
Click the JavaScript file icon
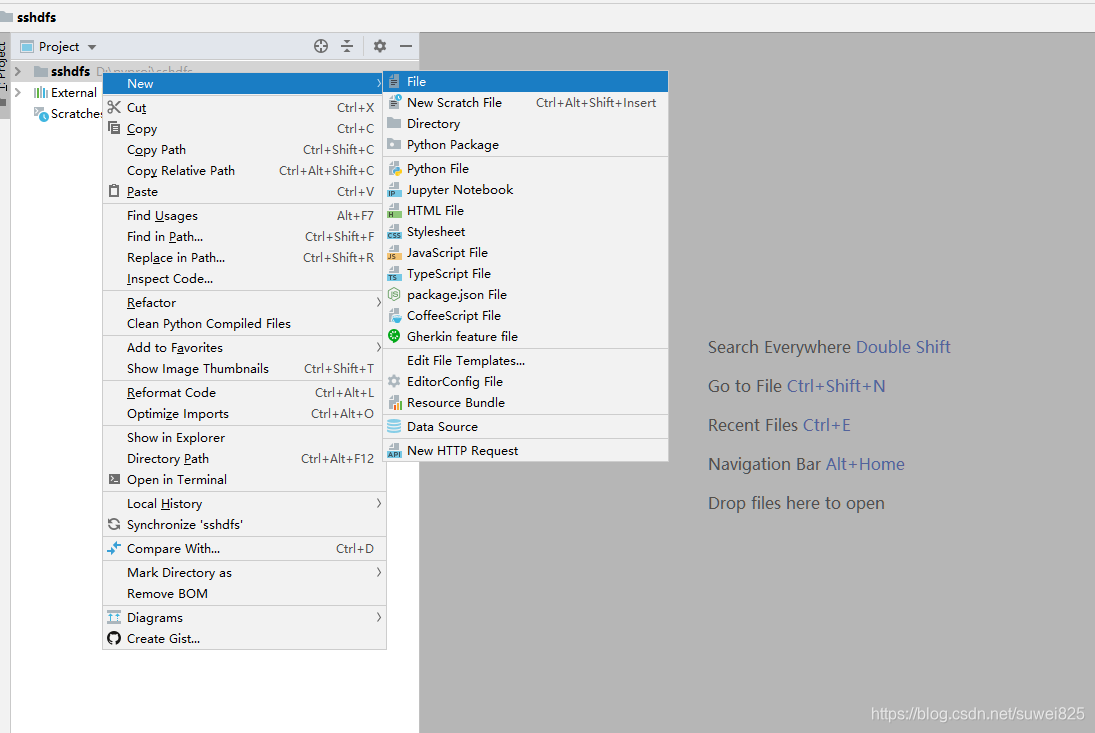[x=395, y=252]
